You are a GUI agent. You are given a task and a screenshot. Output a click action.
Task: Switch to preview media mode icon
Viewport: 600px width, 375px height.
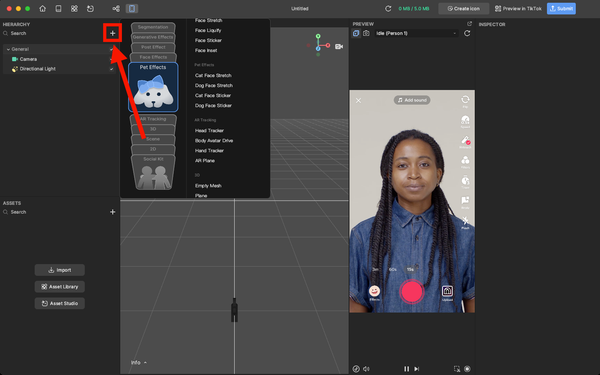(x=356, y=33)
